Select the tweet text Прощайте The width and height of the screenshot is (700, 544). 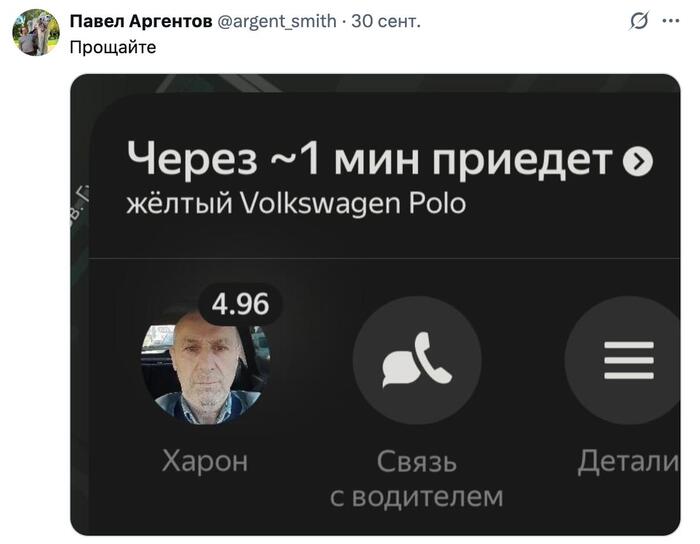coord(113,47)
